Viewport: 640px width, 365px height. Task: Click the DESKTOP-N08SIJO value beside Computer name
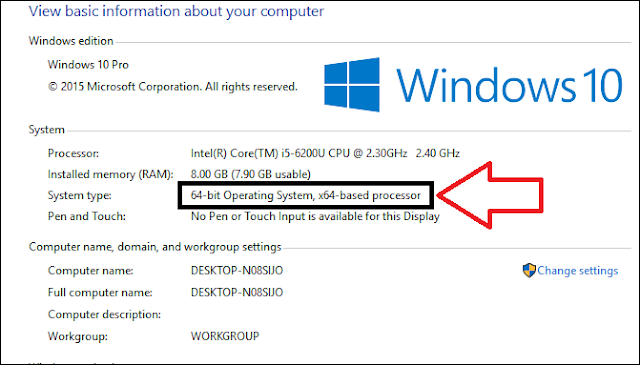(237, 271)
